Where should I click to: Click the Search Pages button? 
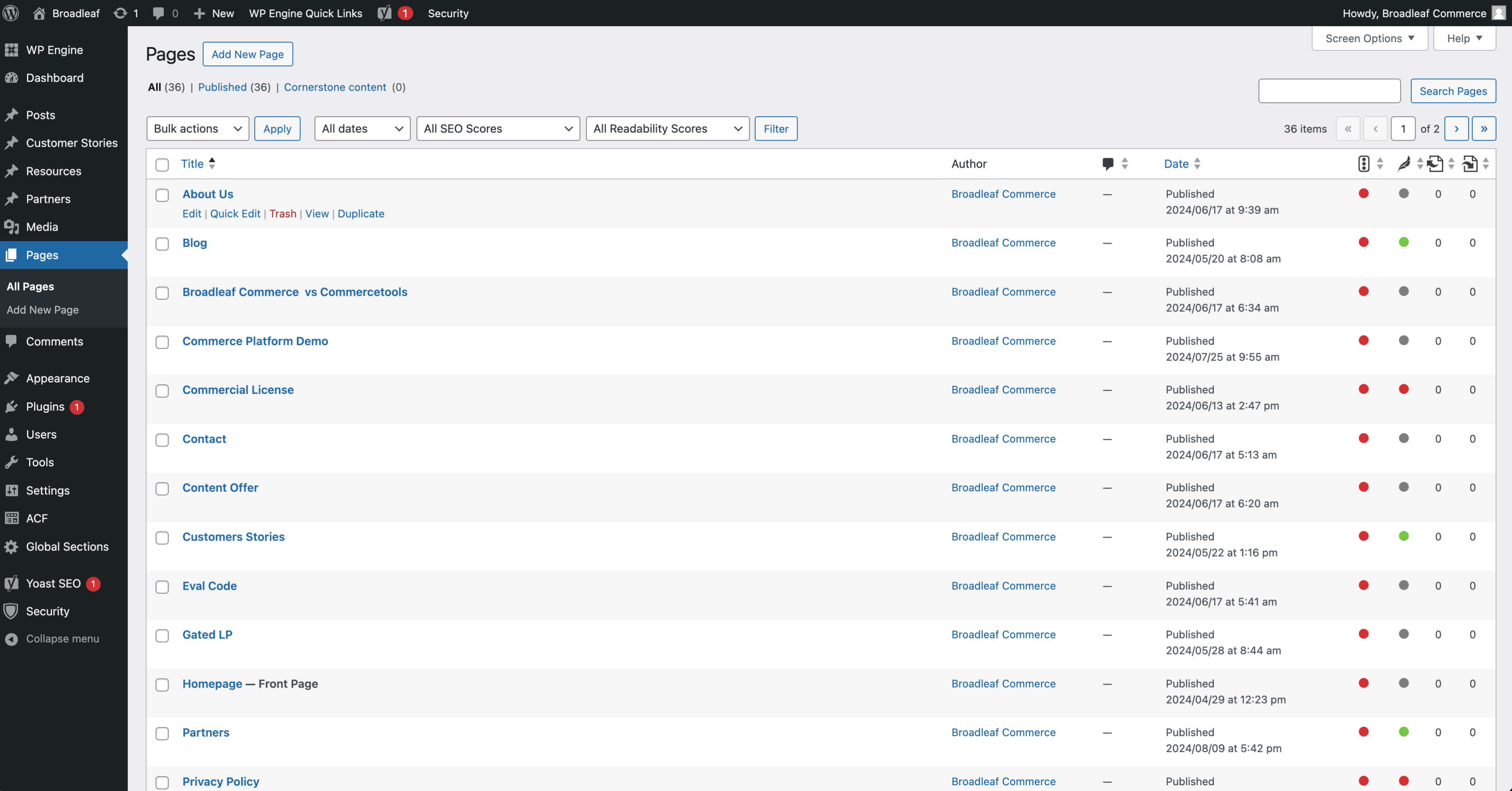tap(1453, 91)
